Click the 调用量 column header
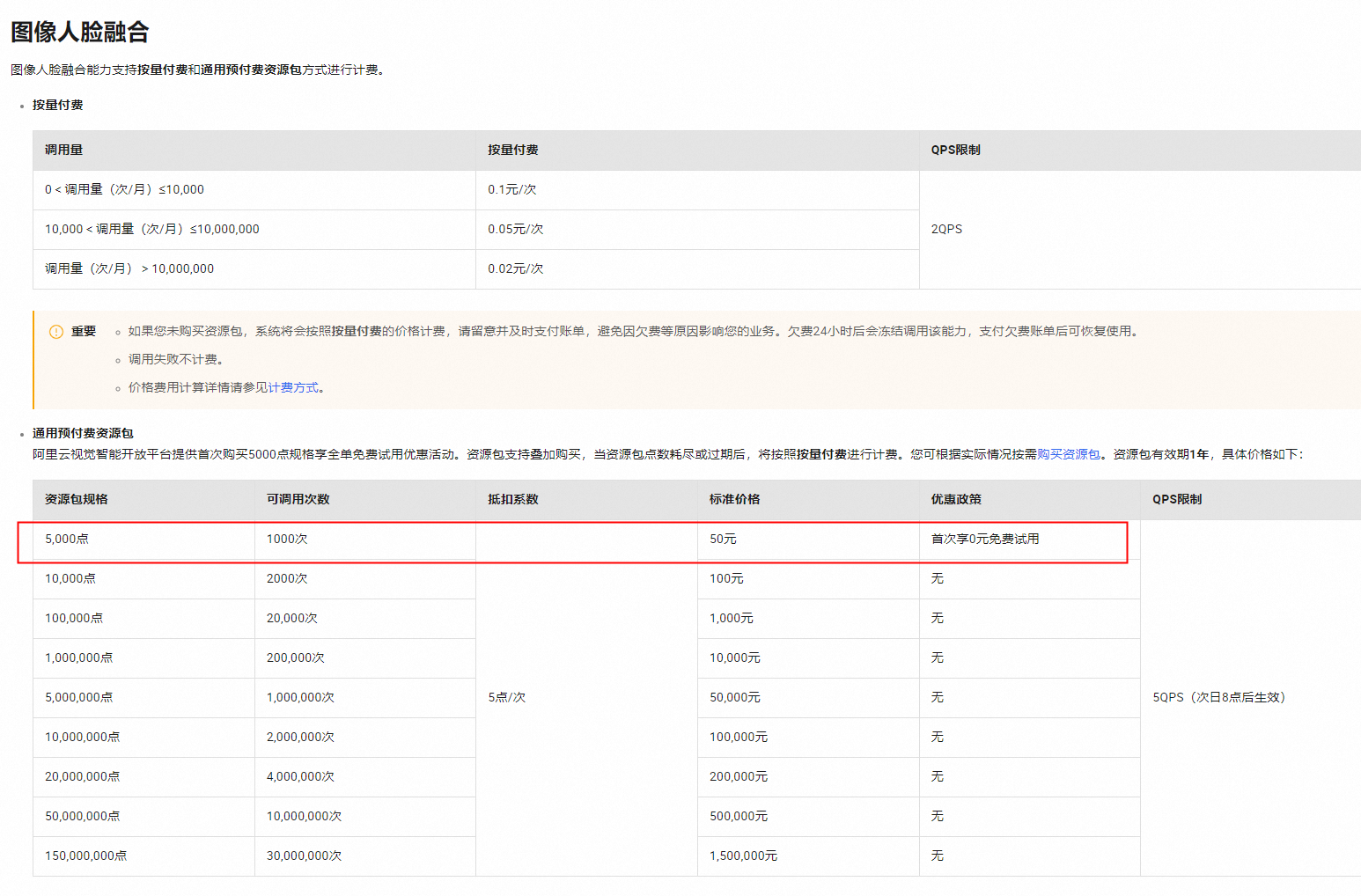This screenshot has height=896, width=1361. tap(254, 151)
